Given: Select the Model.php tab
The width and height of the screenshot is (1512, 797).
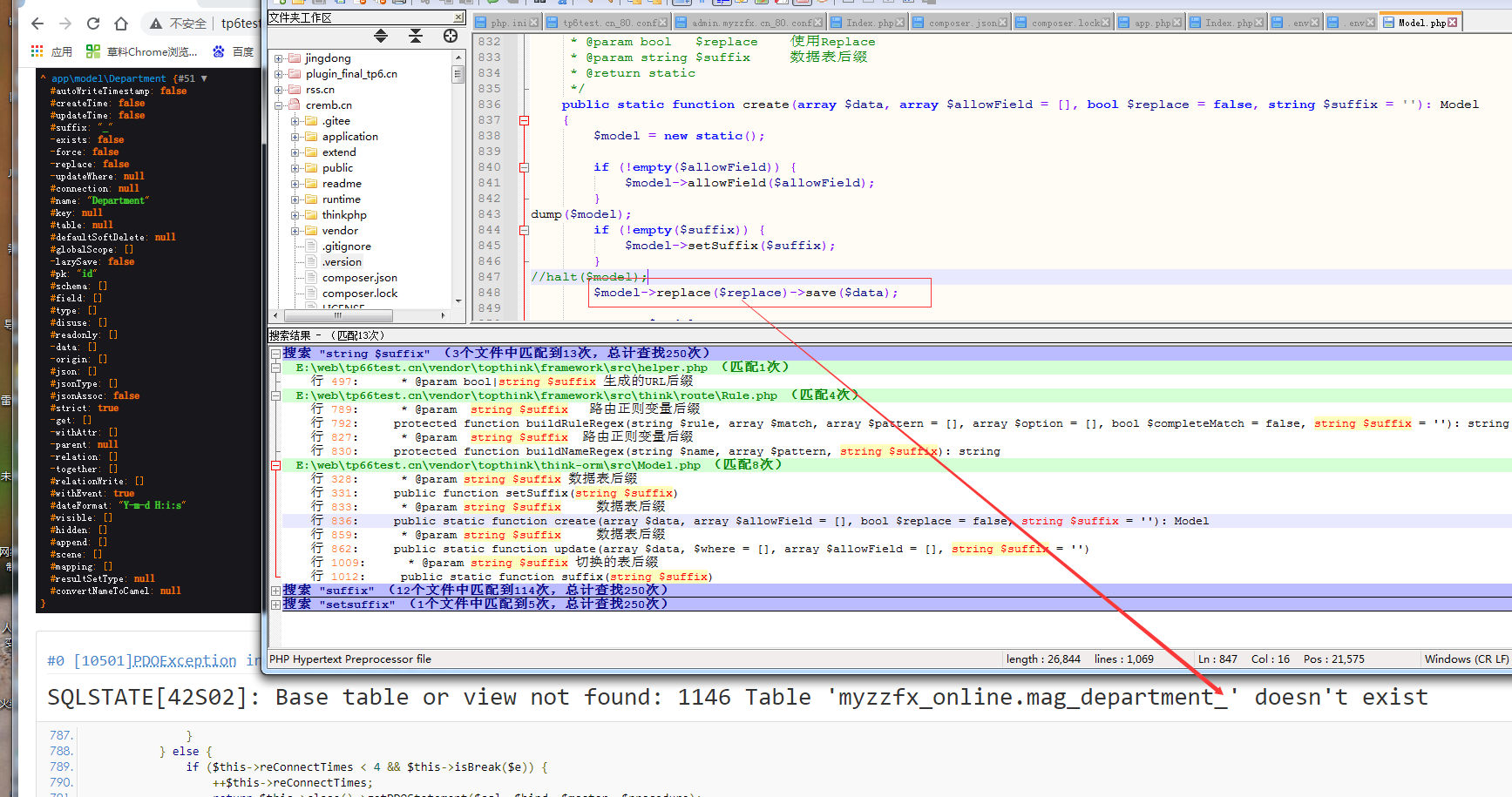Looking at the screenshot, I should click(x=1420, y=23).
